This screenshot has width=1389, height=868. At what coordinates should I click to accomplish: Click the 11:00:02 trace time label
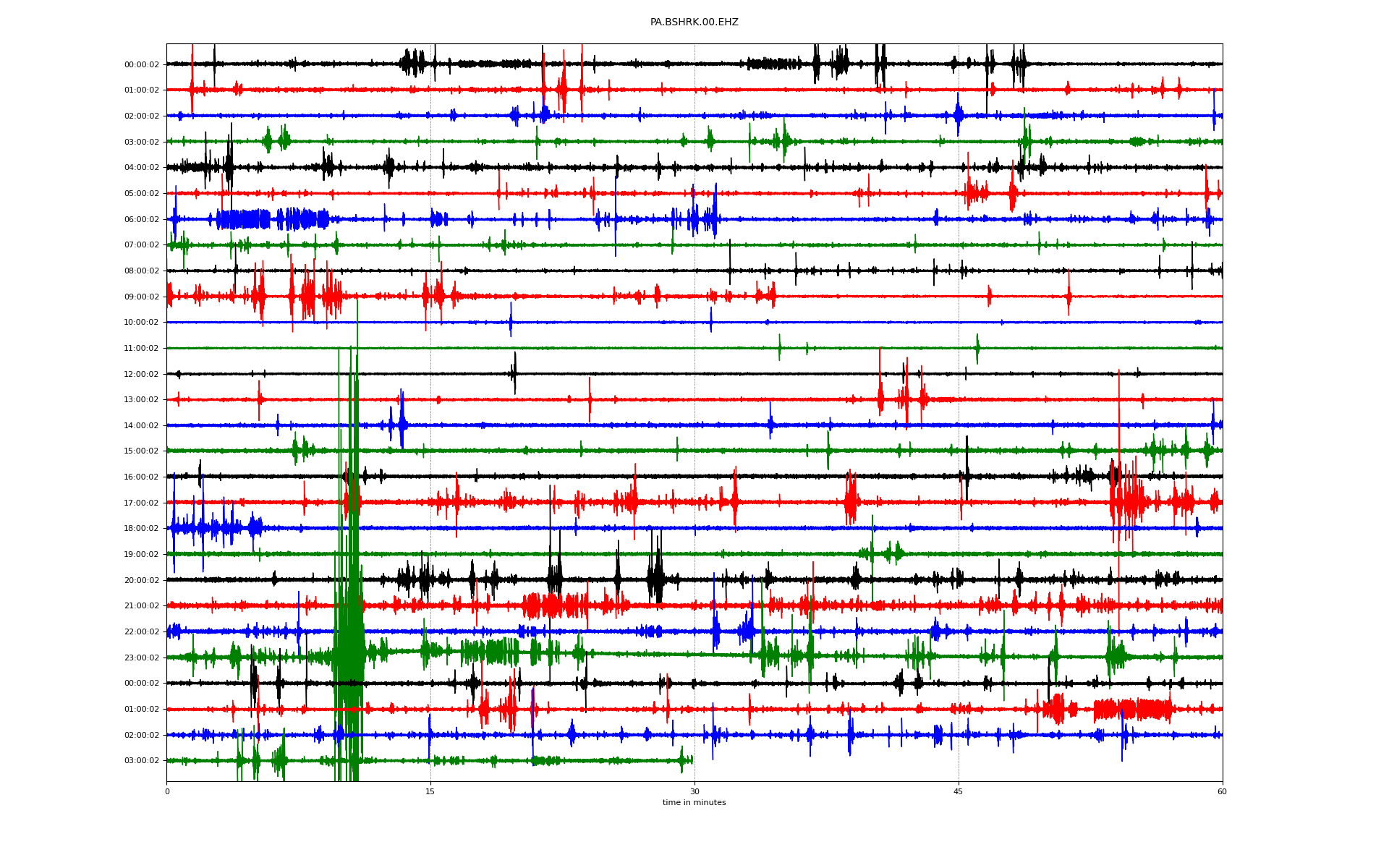pos(141,348)
